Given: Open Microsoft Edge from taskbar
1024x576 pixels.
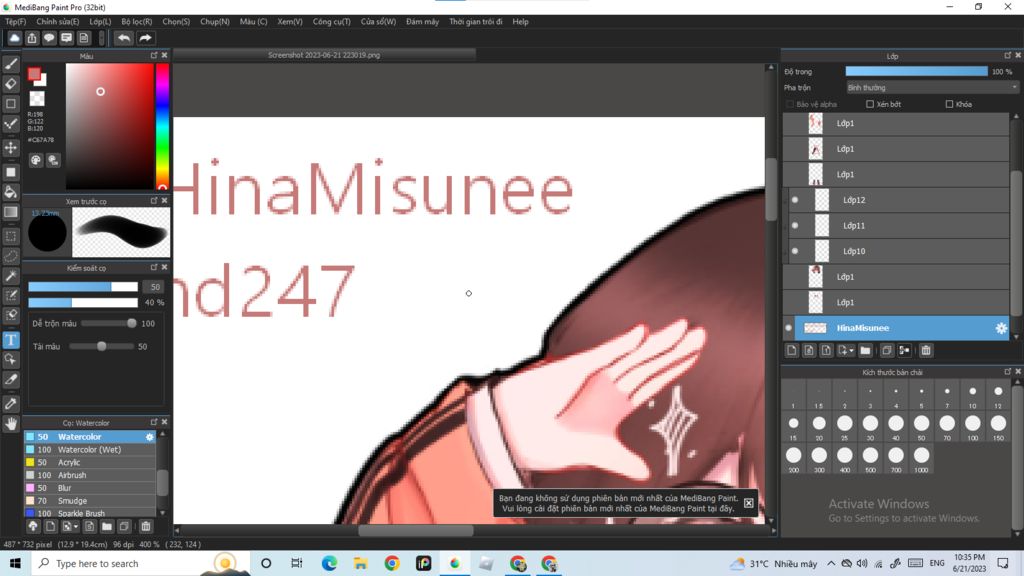Looking at the screenshot, I should pyautogui.click(x=329, y=563).
